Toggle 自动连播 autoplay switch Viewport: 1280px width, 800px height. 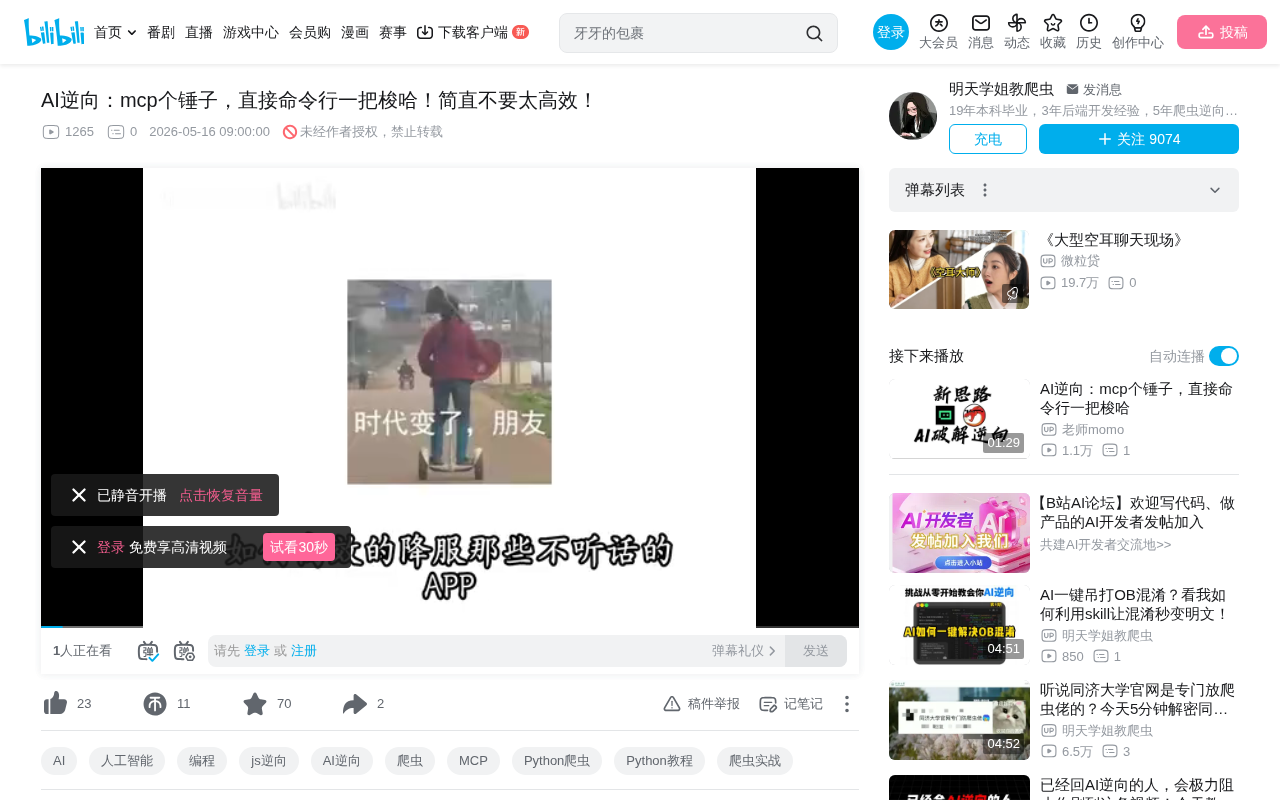coord(1224,356)
